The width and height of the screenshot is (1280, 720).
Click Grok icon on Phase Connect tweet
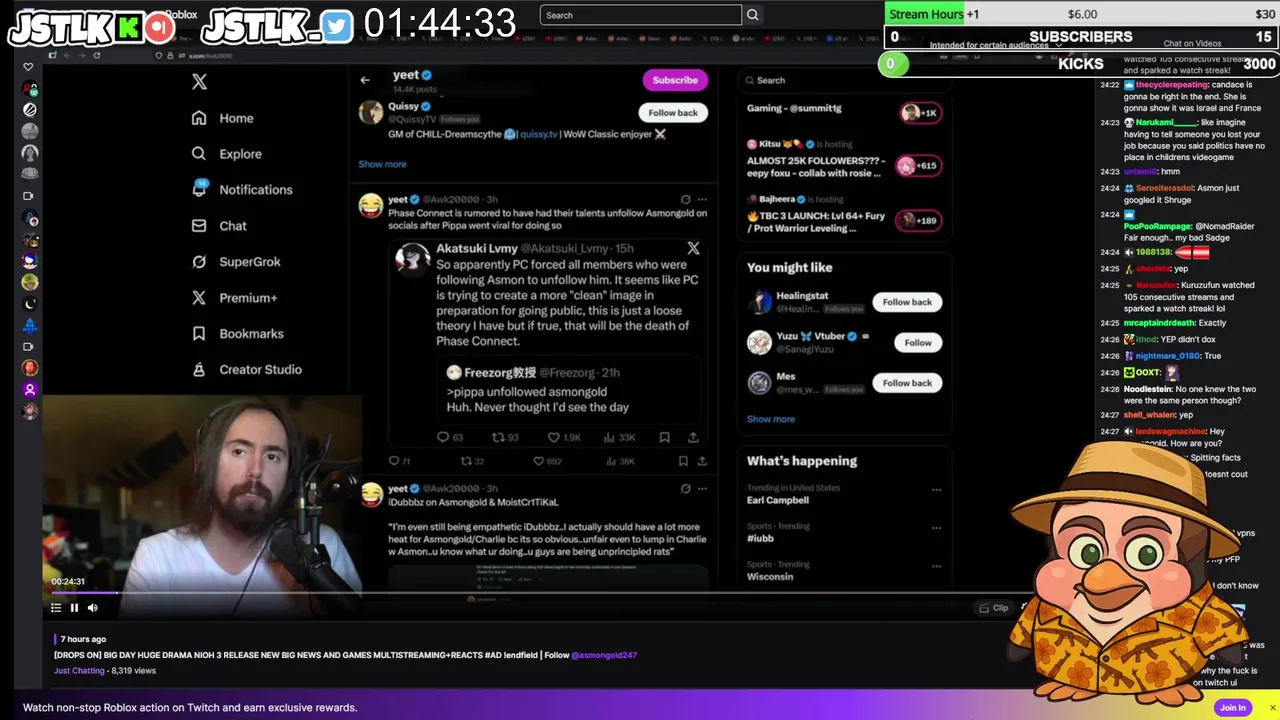(x=685, y=199)
